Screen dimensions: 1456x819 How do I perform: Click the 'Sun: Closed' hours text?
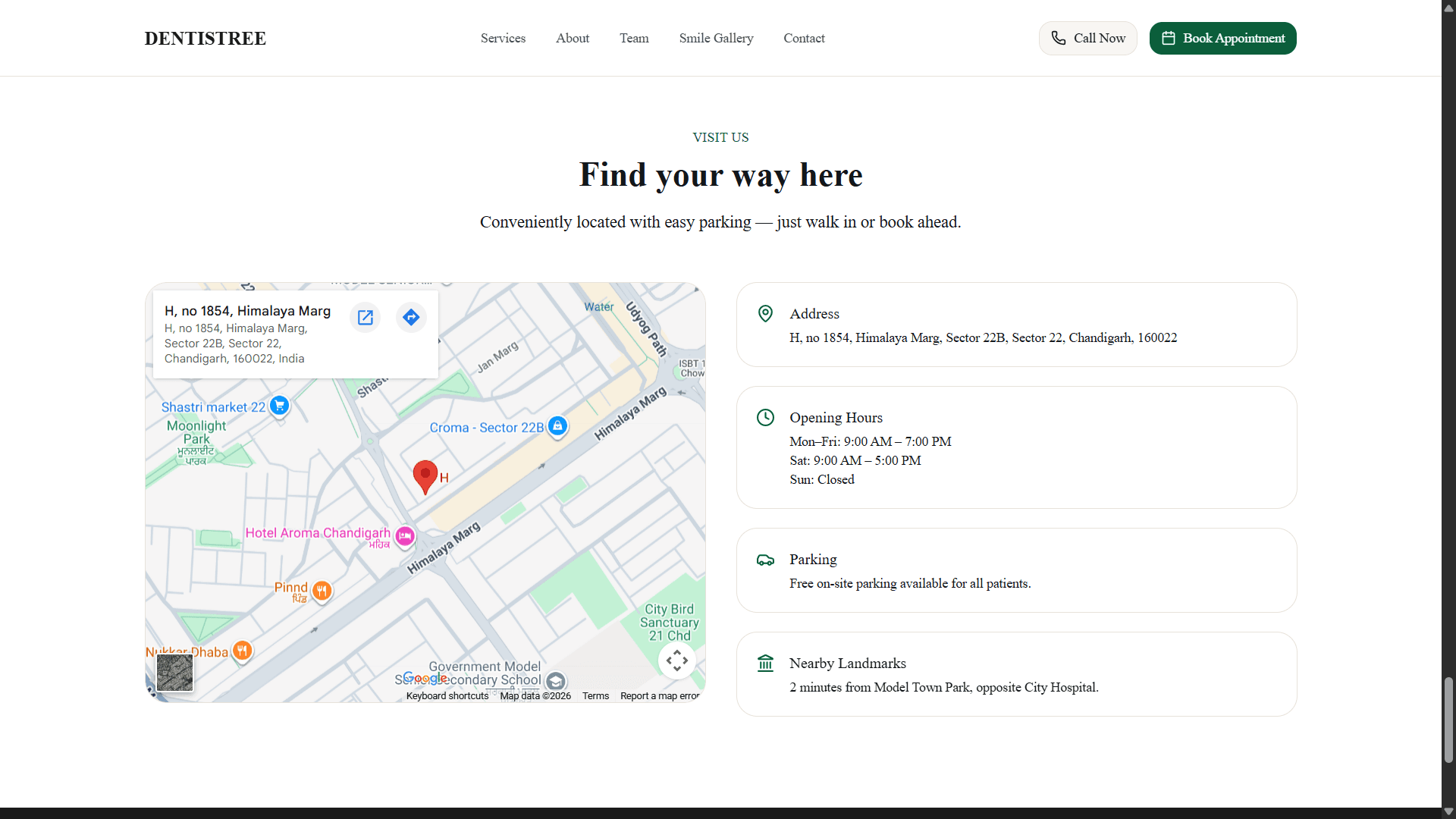coord(822,480)
